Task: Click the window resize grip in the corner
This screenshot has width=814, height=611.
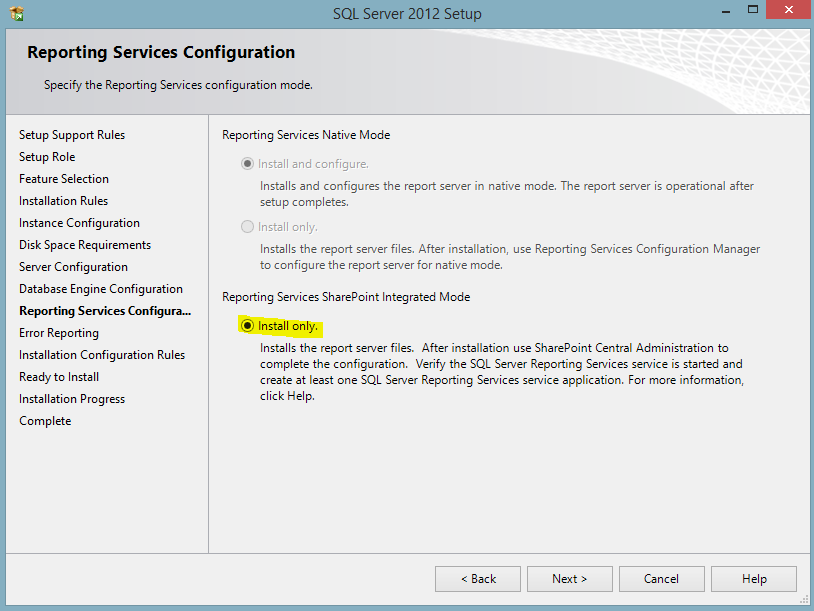Action: [x=804, y=600]
